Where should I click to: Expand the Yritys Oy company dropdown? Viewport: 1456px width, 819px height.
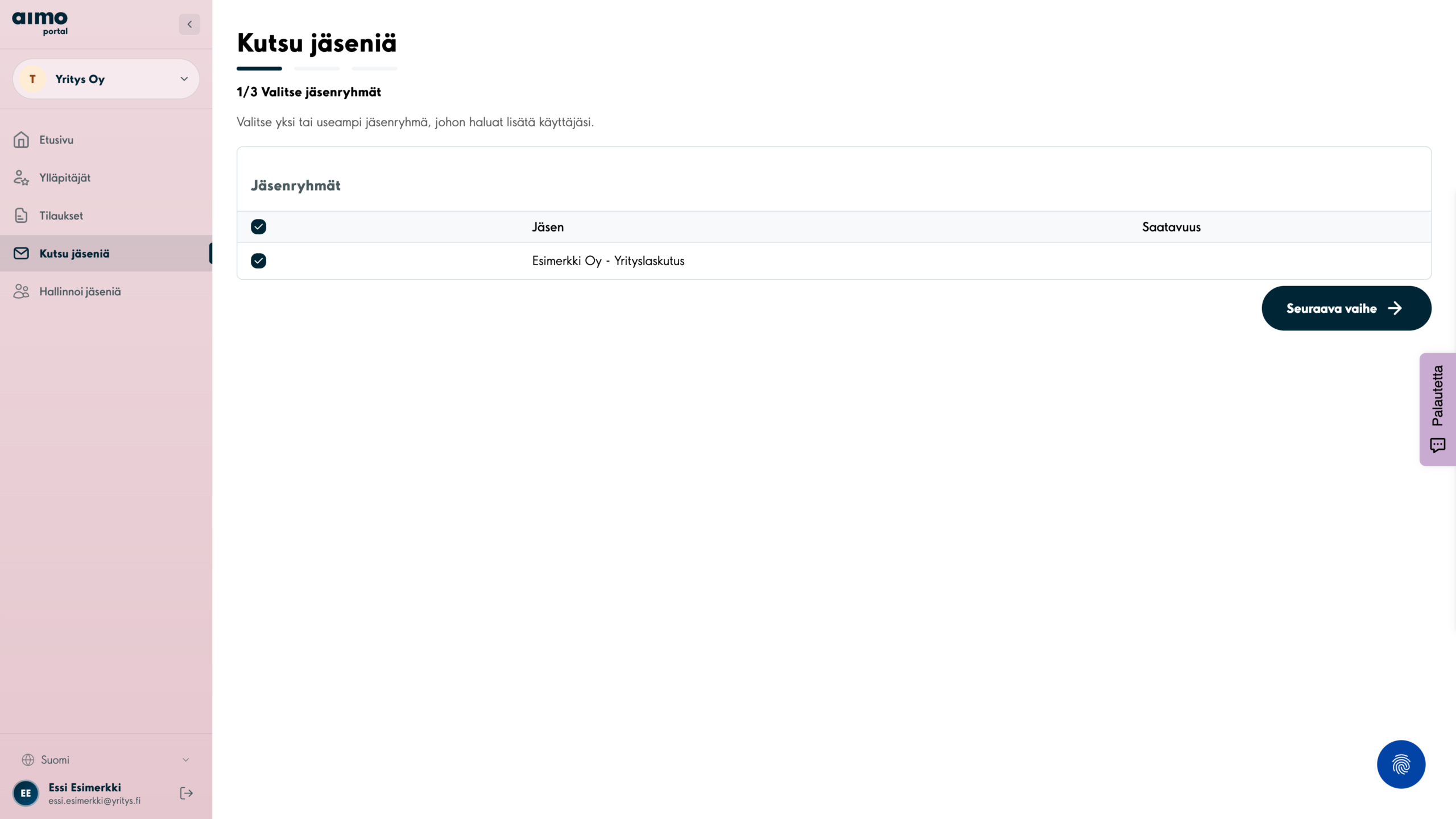pos(106,79)
